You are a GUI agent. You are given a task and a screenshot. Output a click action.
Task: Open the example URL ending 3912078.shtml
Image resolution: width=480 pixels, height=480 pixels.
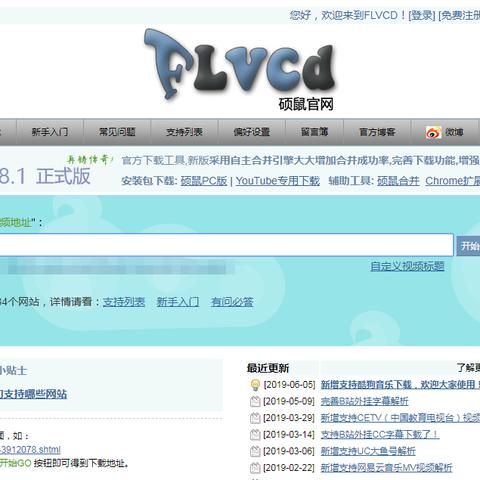pos(30,450)
